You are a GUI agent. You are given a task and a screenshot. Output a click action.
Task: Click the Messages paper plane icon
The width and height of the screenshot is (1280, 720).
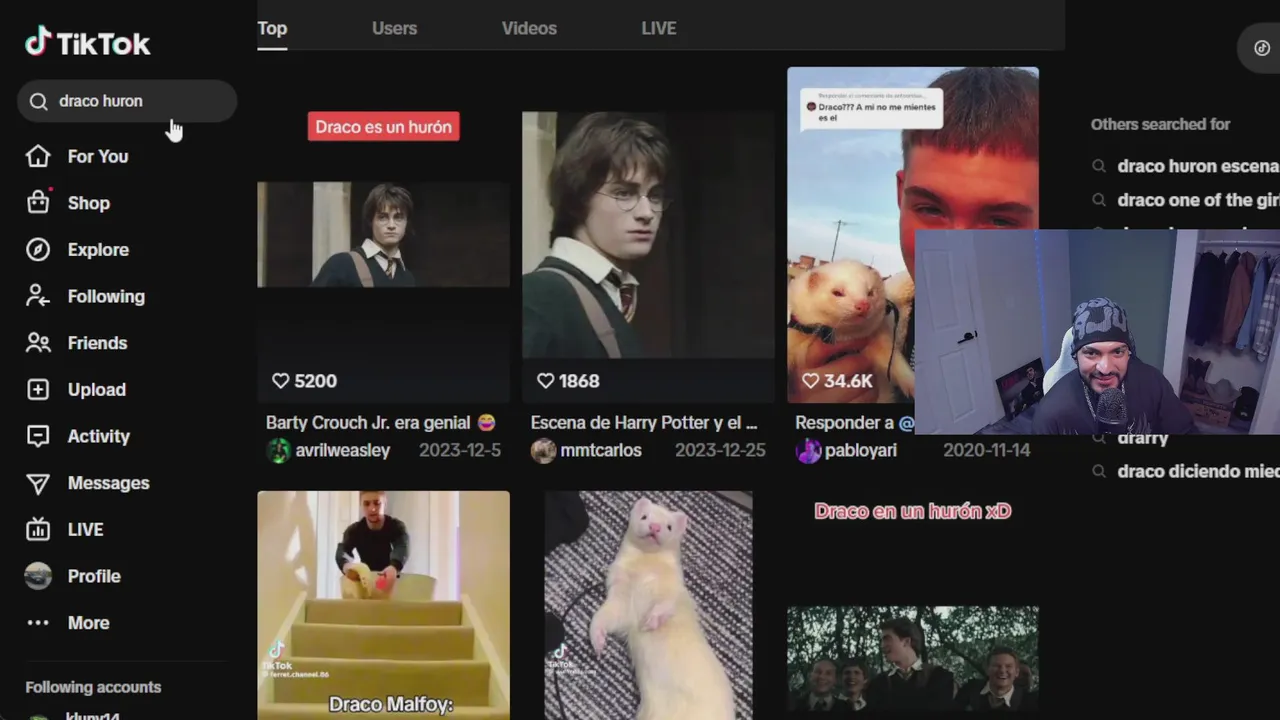pyautogui.click(x=38, y=483)
